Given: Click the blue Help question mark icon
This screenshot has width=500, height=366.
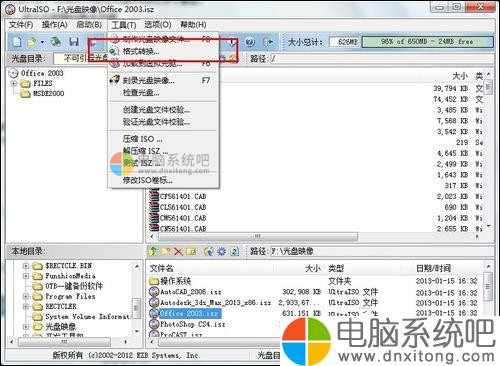Looking at the screenshot, I should [250, 42].
